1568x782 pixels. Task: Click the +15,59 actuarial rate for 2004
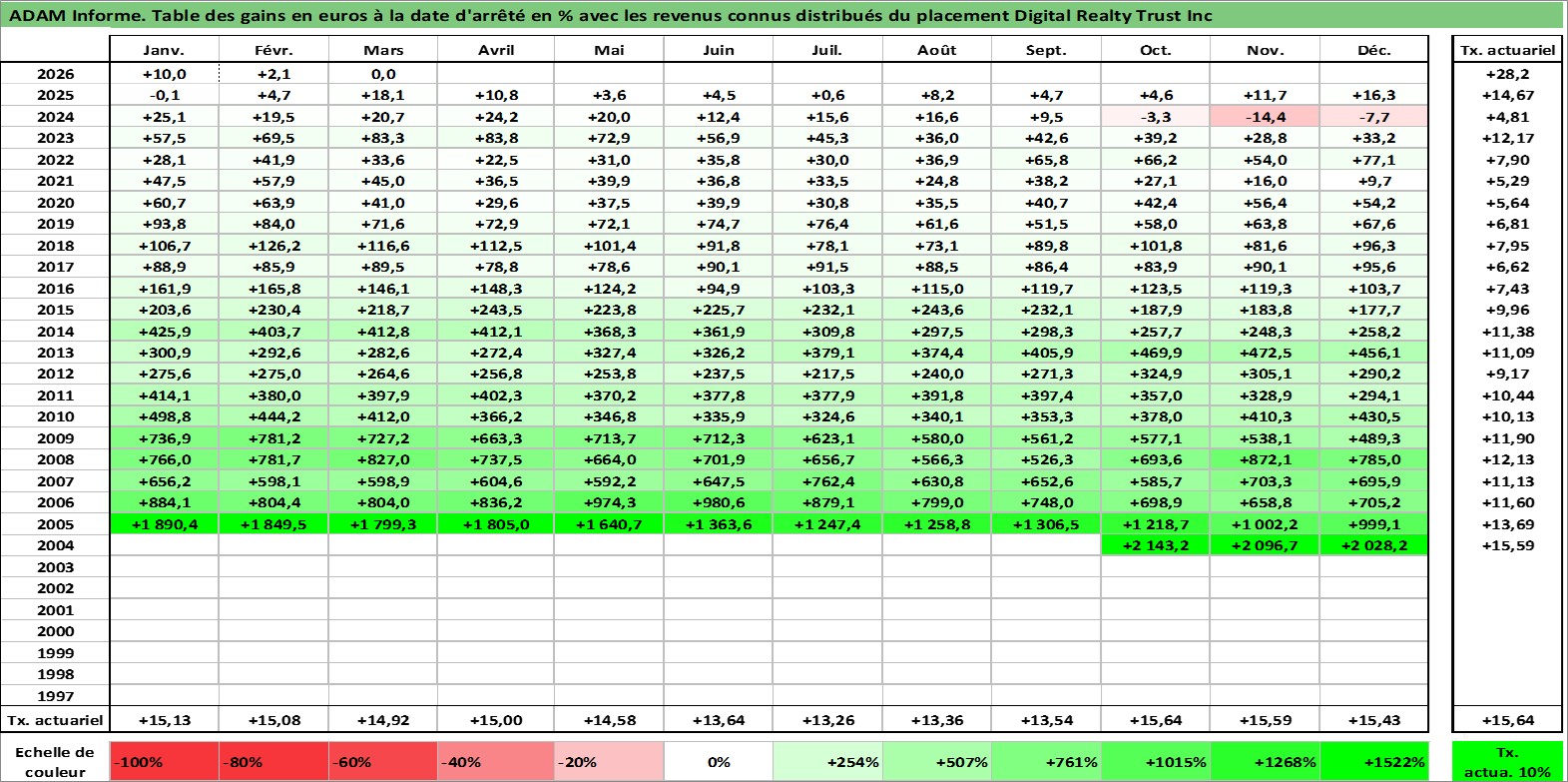[x=1507, y=545]
